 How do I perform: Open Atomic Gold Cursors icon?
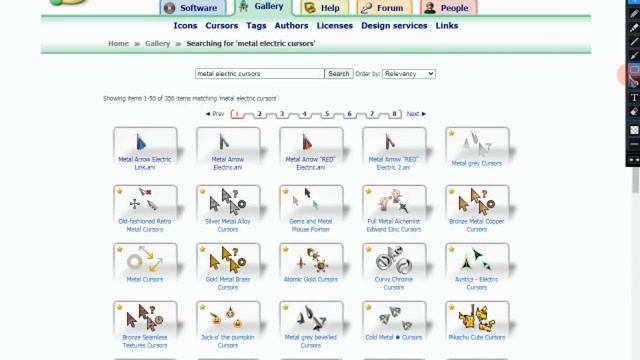click(311, 259)
